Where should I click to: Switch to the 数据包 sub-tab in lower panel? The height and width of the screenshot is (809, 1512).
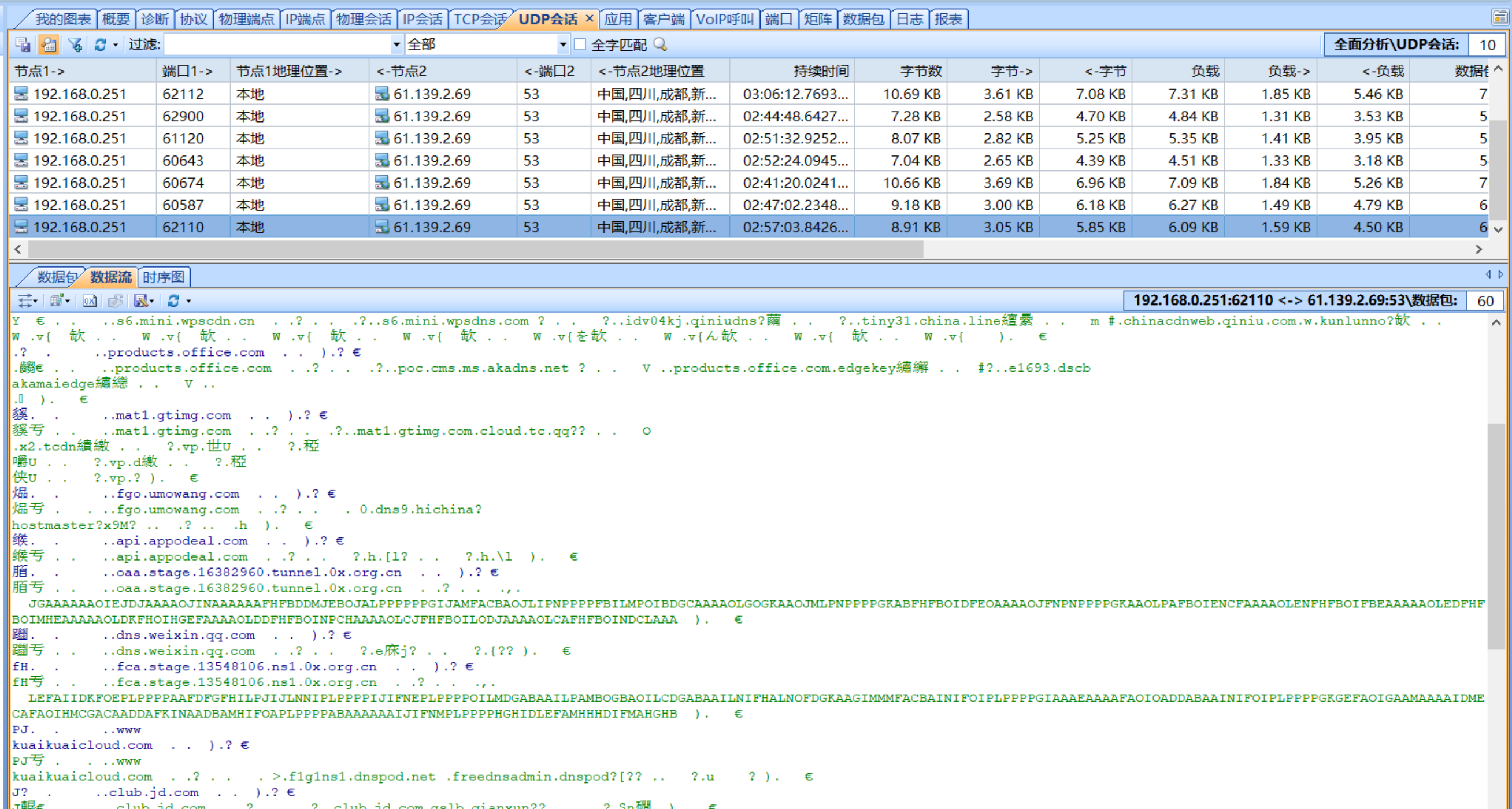[x=56, y=277]
